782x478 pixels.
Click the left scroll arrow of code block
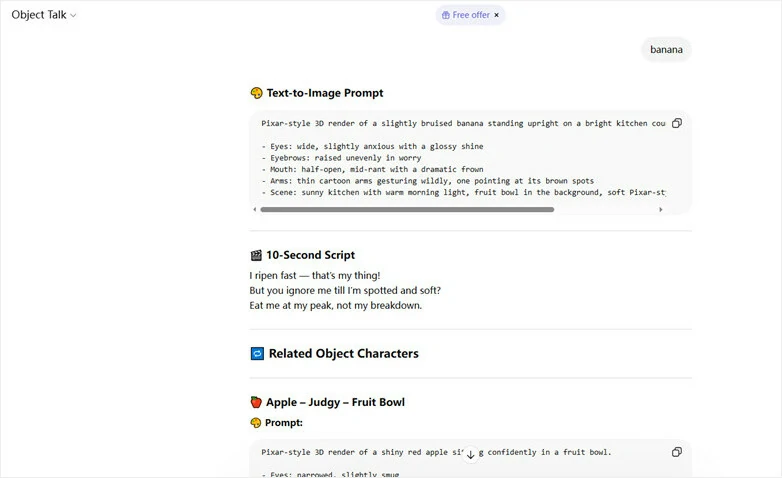255,210
